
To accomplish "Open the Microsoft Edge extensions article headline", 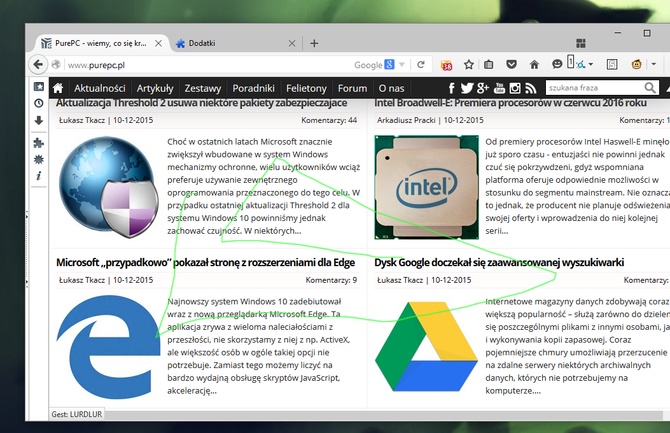I will [206, 262].
